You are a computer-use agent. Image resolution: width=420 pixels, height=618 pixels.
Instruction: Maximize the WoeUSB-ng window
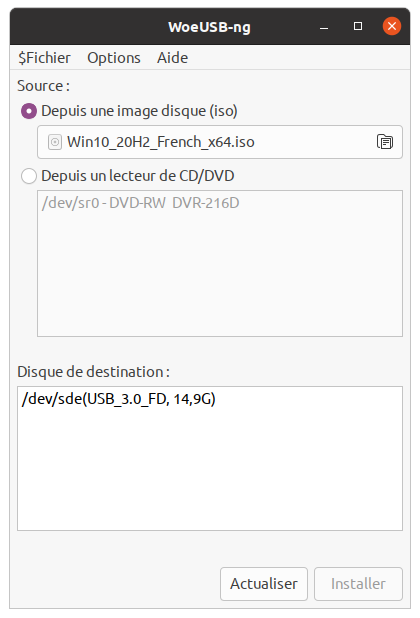coord(358,26)
